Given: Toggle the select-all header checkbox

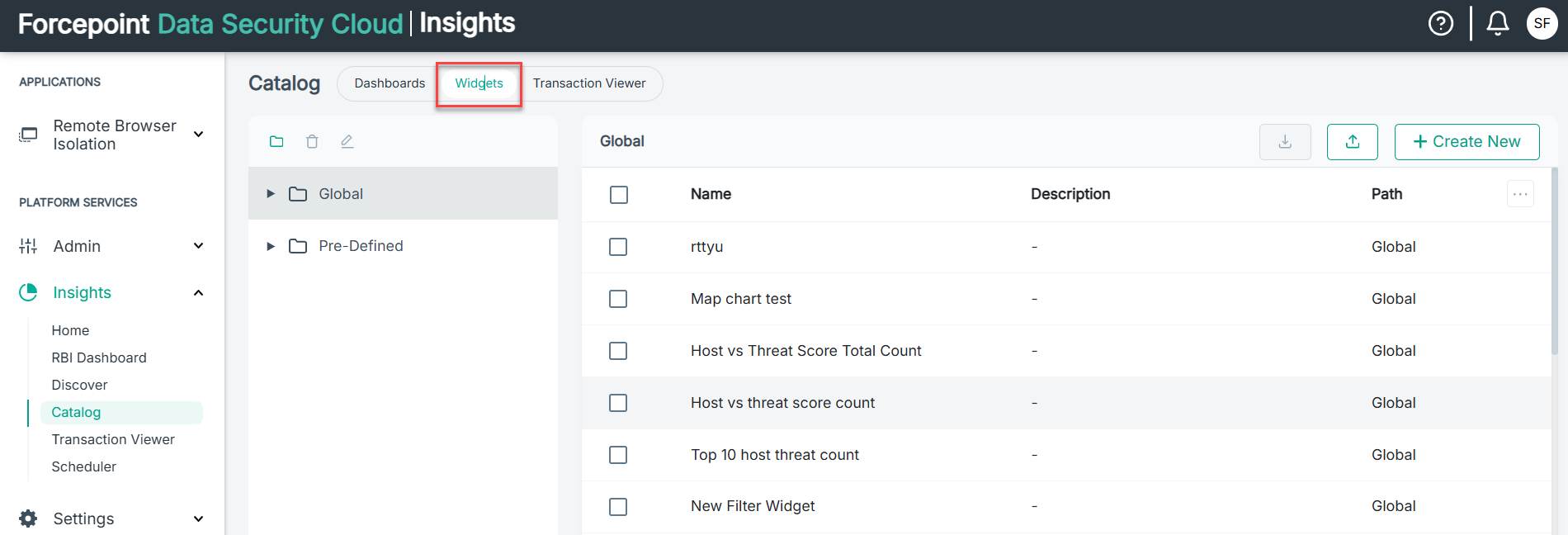Looking at the screenshot, I should pos(619,195).
